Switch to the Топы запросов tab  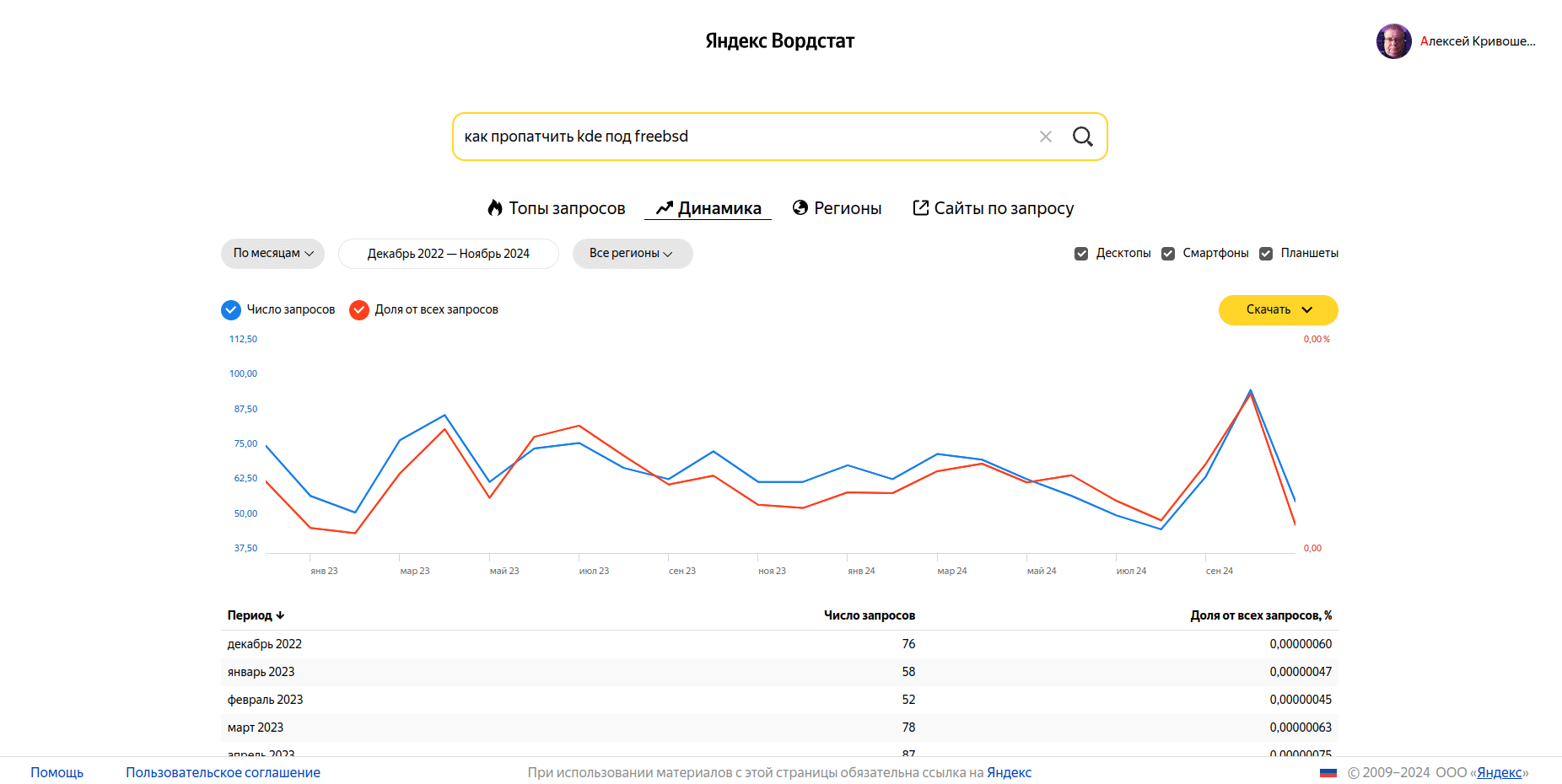pos(557,208)
